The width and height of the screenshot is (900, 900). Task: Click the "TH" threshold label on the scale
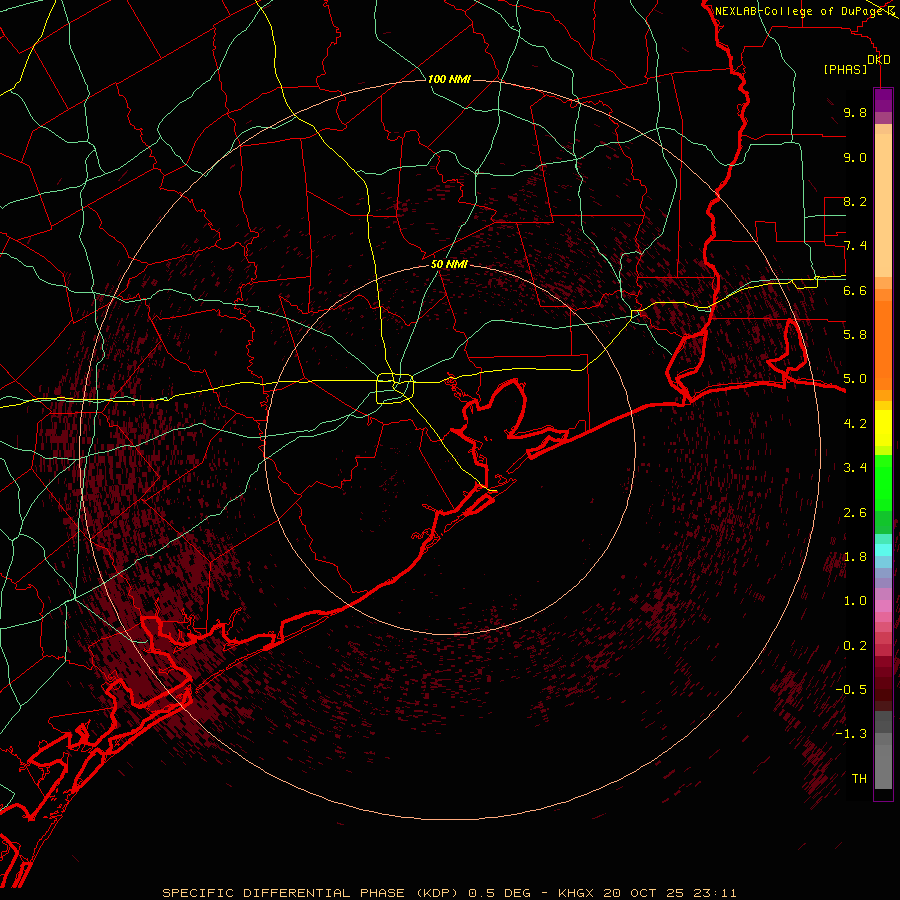[859, 778]
